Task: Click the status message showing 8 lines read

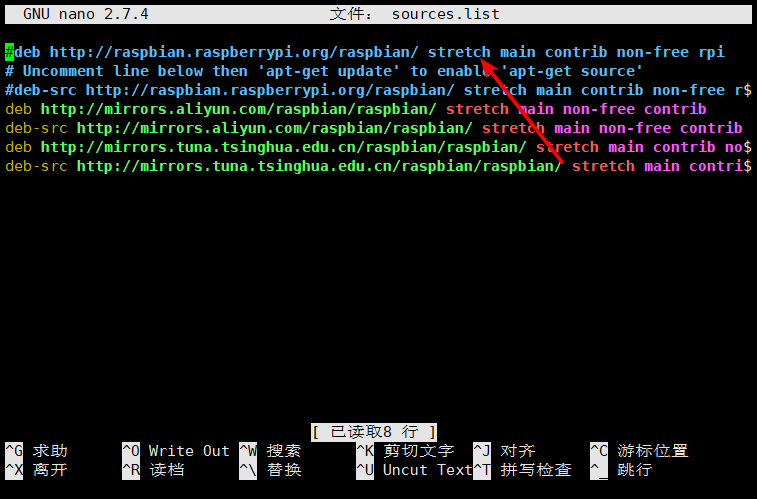Action: 374,432
